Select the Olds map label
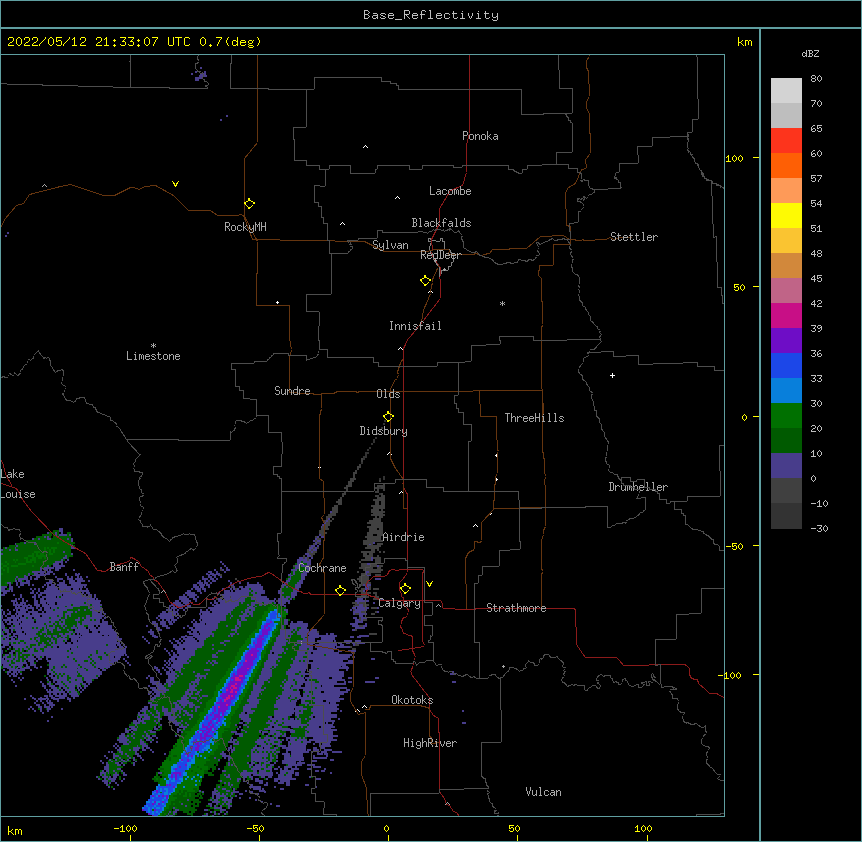862x842 pixels. [x=388, y=394]
